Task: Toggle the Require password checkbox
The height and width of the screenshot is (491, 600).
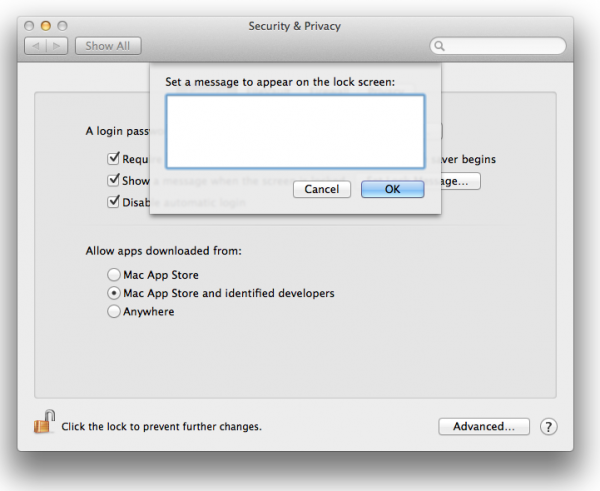Action: [113, 158]
